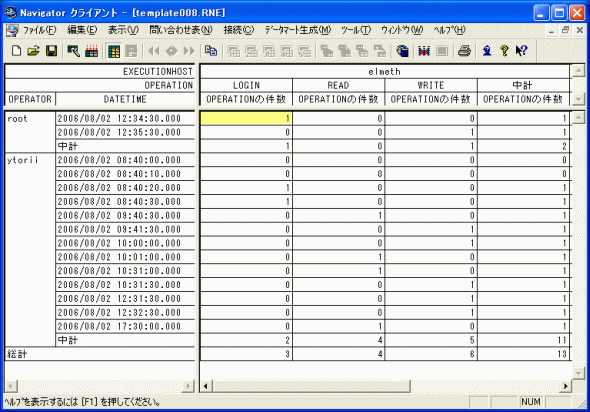Viewport: 590px width, 412px height.
Task: Select the context help arrow icon
Action: (522, 51)
